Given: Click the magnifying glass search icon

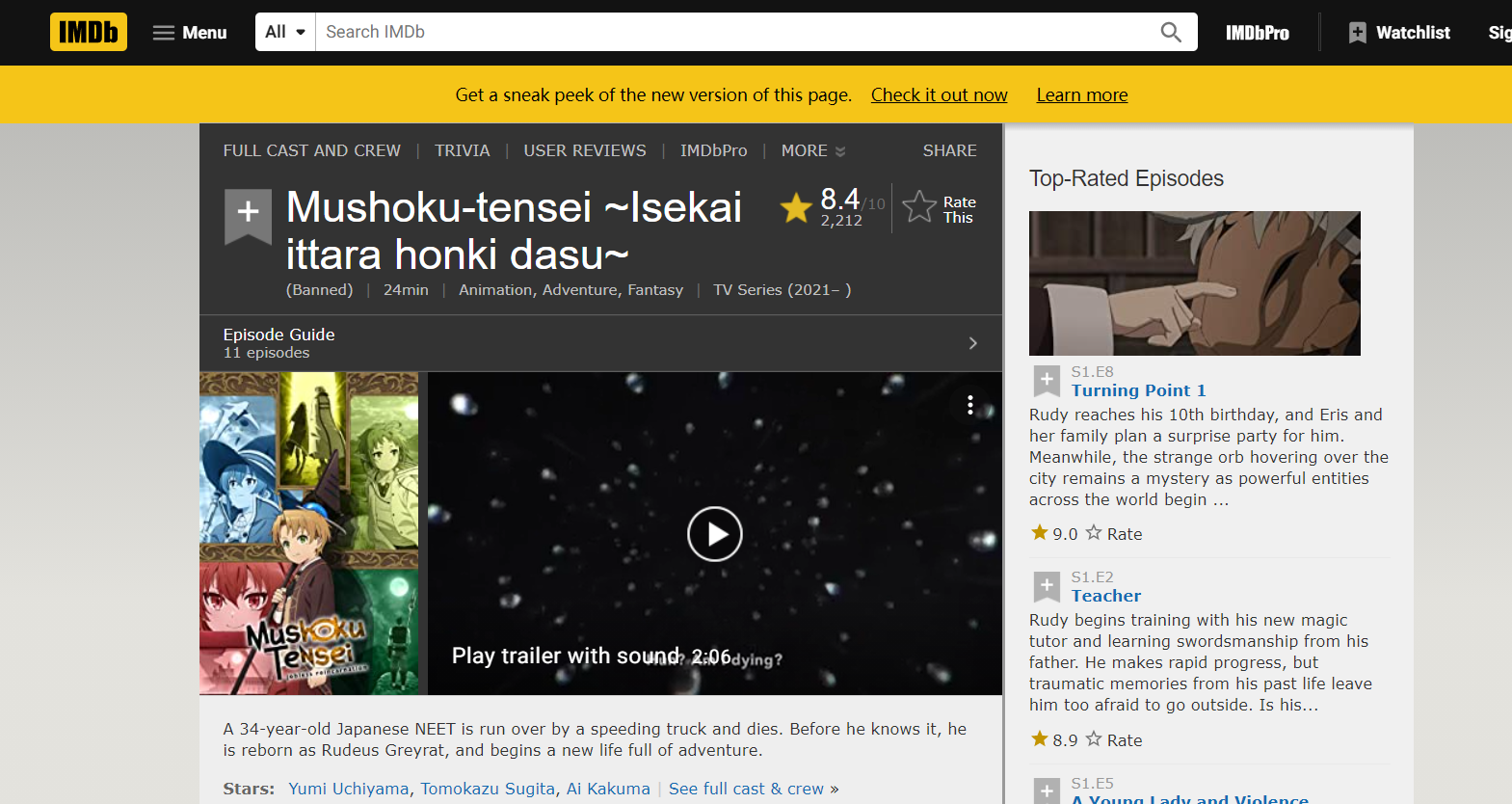Looking at the screenshot, I should [1171, 32].
